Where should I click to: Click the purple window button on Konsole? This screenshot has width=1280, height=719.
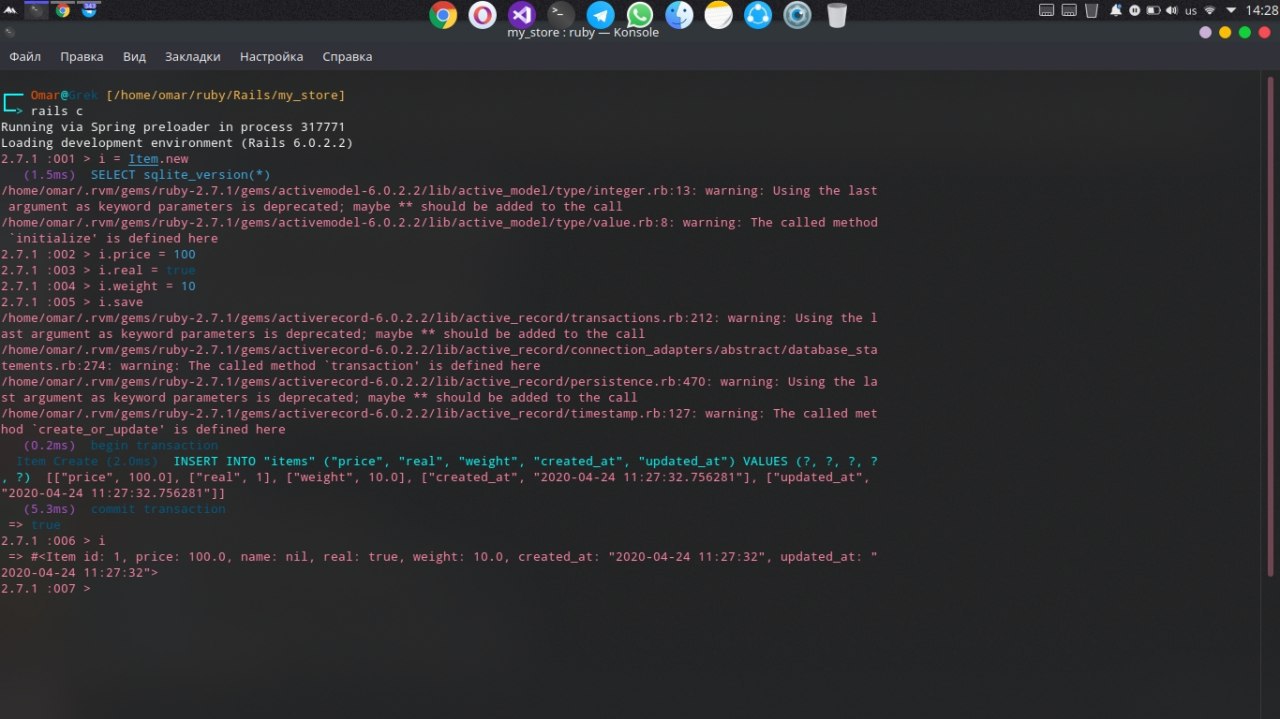click(x=1205, y=32)
